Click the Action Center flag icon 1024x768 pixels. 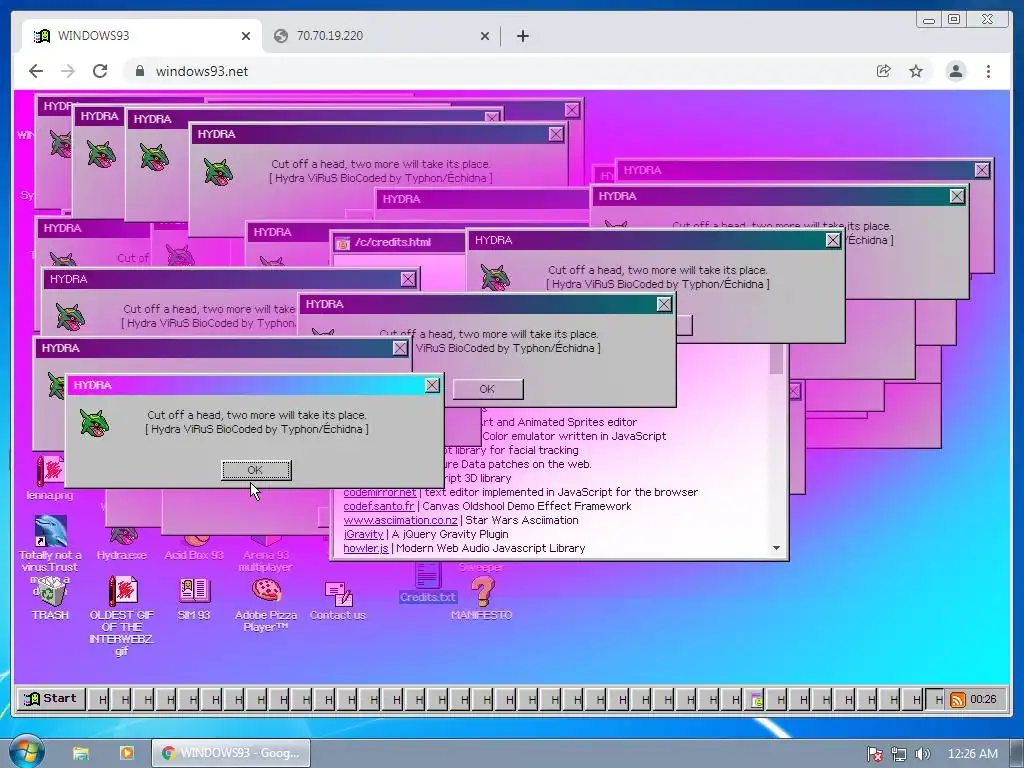[875, 754]
